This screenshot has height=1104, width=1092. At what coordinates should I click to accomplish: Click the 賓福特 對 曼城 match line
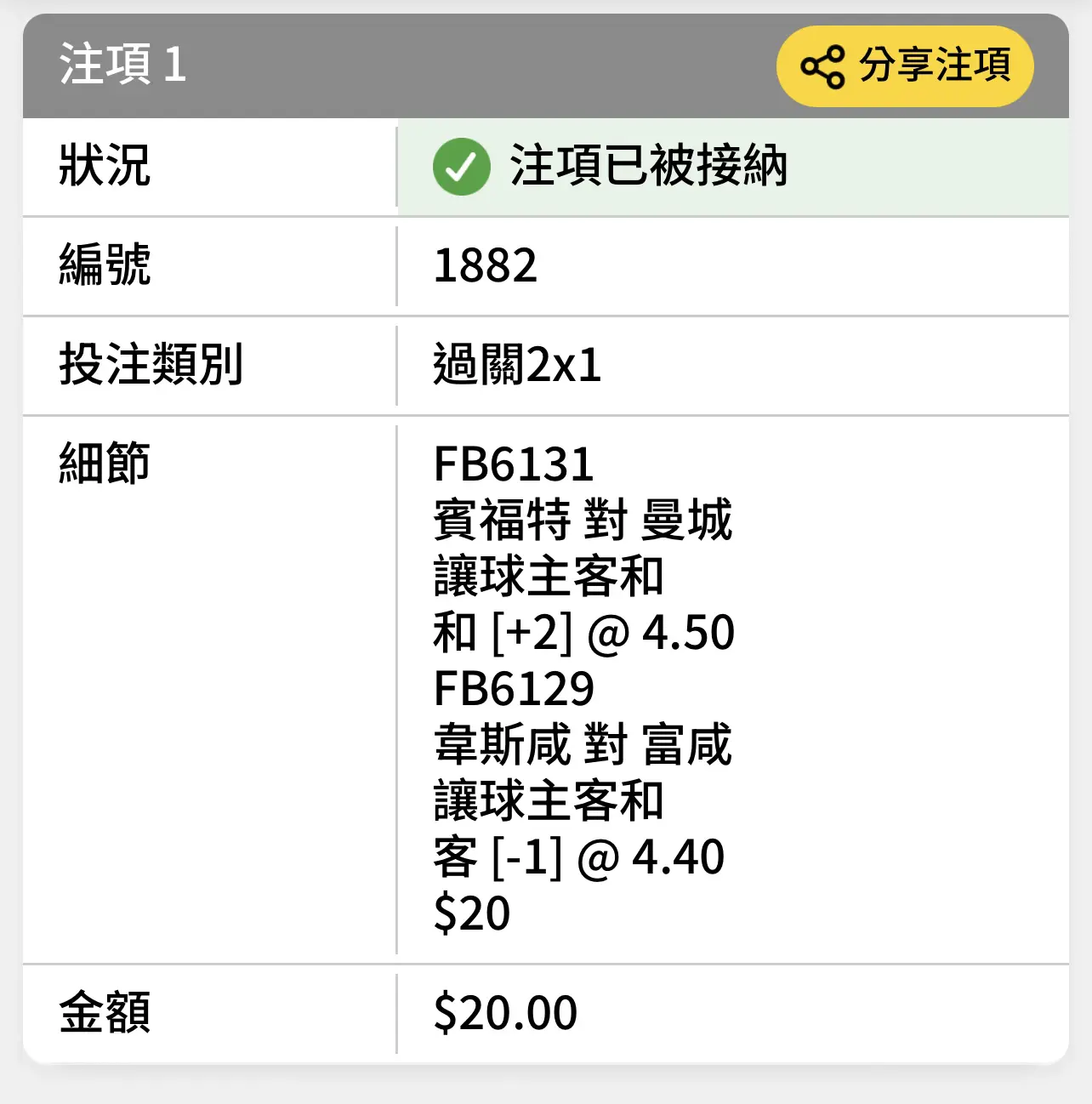click(583, 520)
